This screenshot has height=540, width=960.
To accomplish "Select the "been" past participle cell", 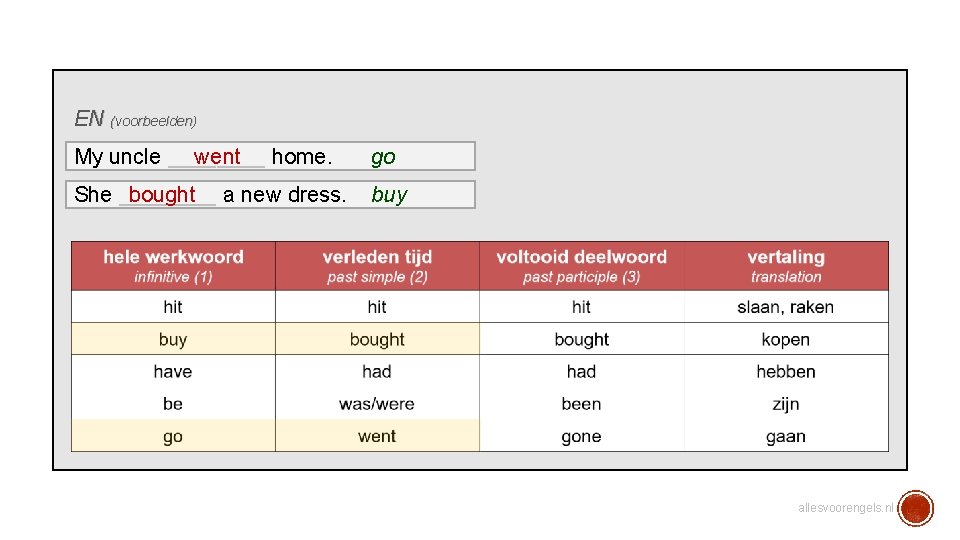I will pyautogui.click(x=581, y=404).
